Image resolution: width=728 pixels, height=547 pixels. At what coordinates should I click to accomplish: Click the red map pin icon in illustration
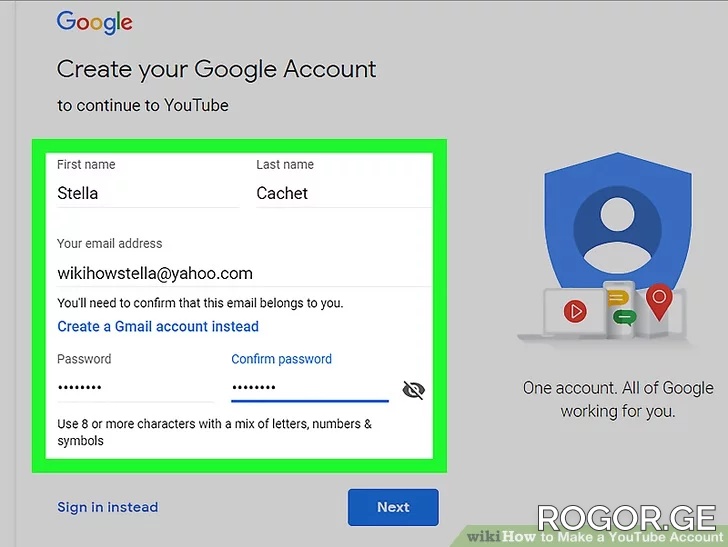click(659, 302)
